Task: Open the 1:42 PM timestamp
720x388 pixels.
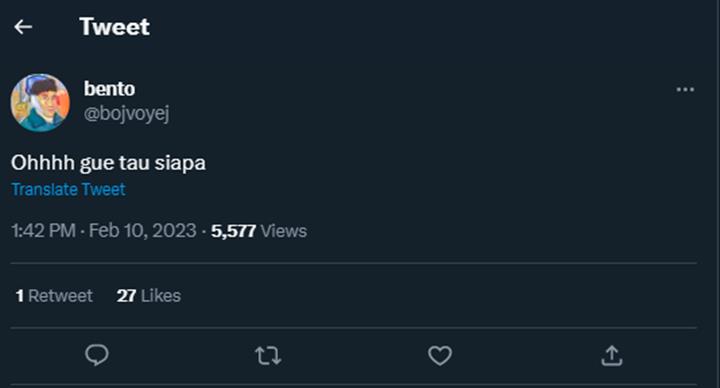Action: point(43,231)
